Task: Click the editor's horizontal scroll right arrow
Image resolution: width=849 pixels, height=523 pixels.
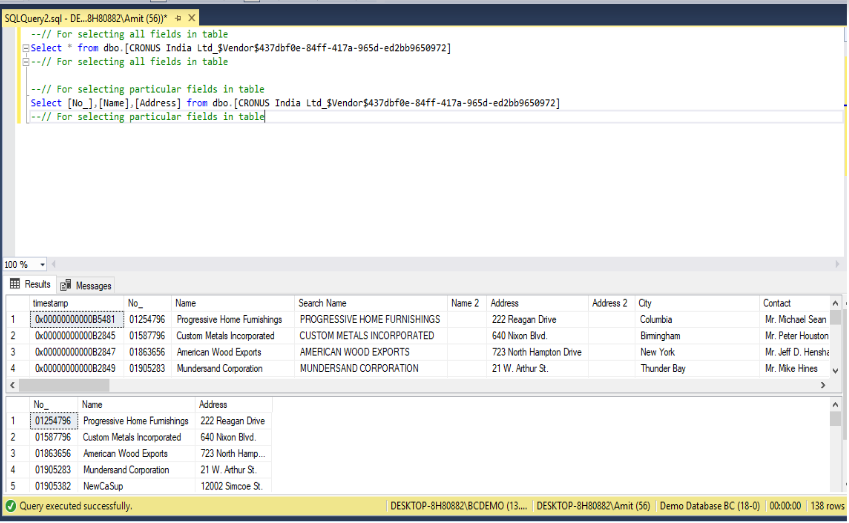Action: point(838,264)
